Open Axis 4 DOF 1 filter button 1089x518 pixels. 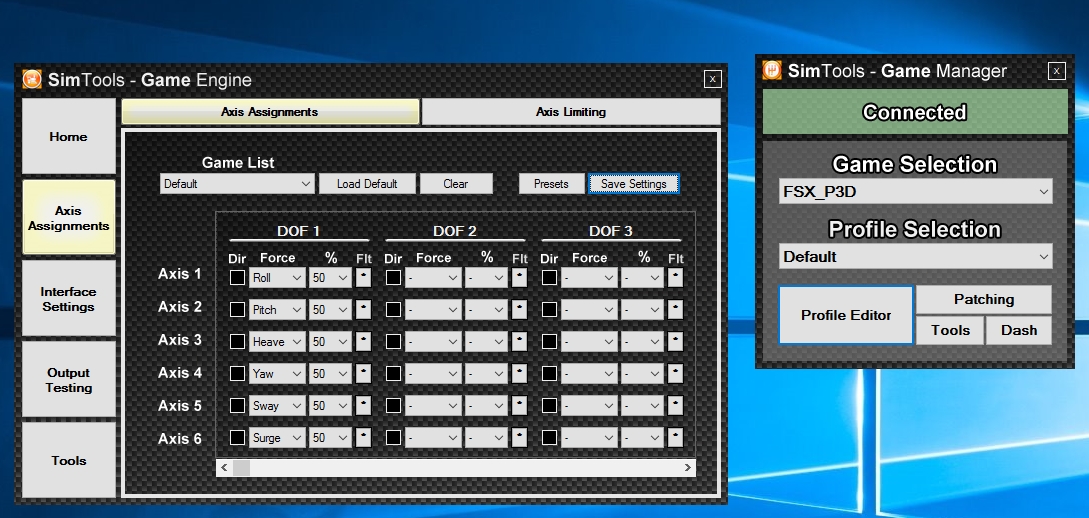pos(363,374)
